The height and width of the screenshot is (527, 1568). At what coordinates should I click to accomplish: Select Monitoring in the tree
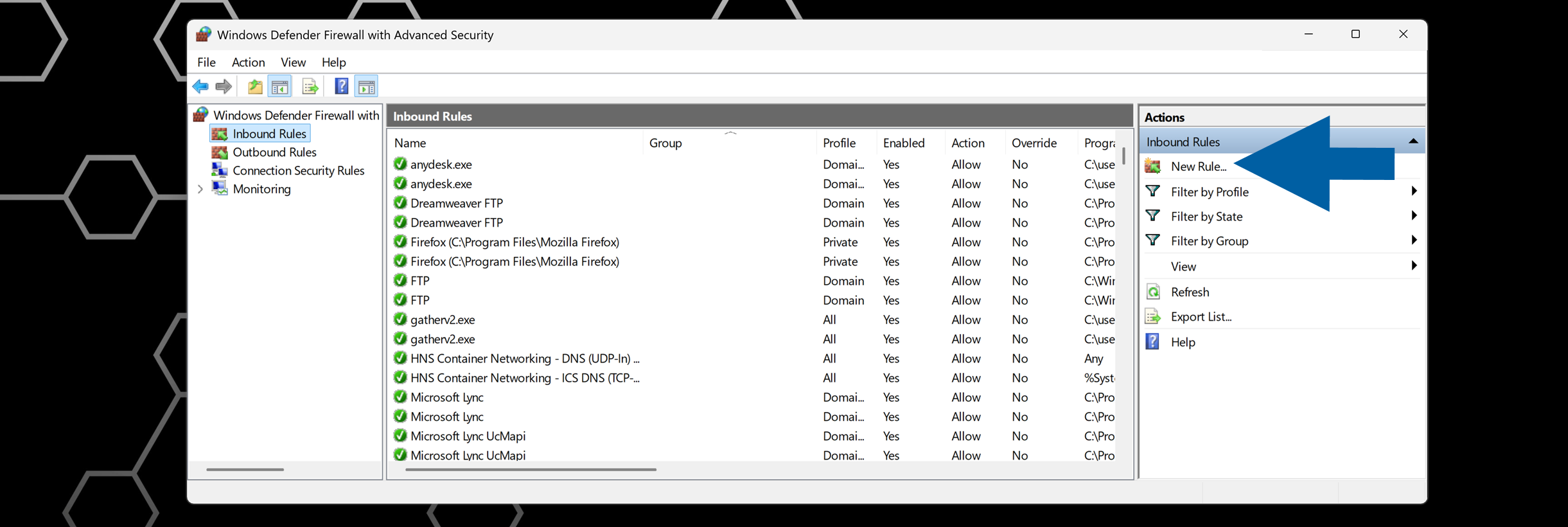[x=261, y=189]
